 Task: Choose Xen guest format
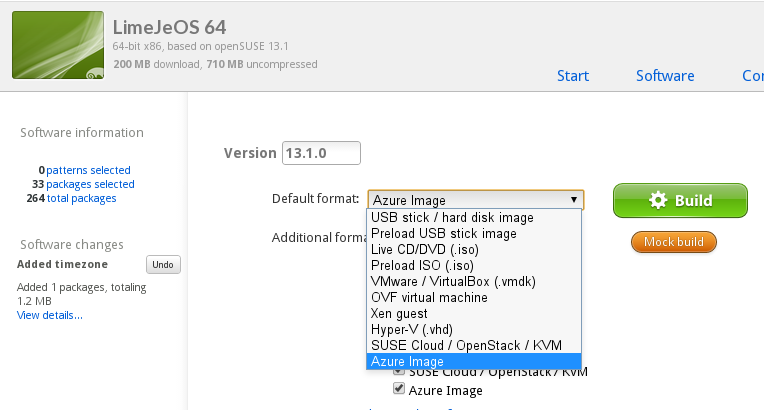[399, 313]
